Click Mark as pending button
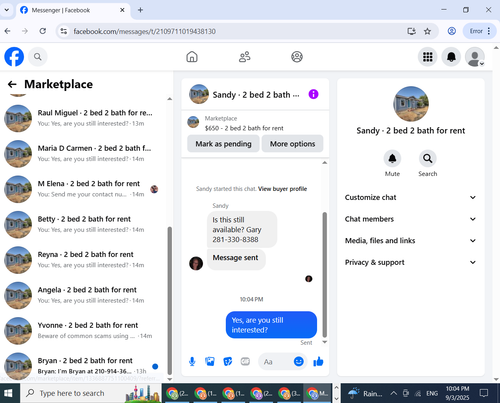This screenshot has width=500, height=403. tap(223, 144)
